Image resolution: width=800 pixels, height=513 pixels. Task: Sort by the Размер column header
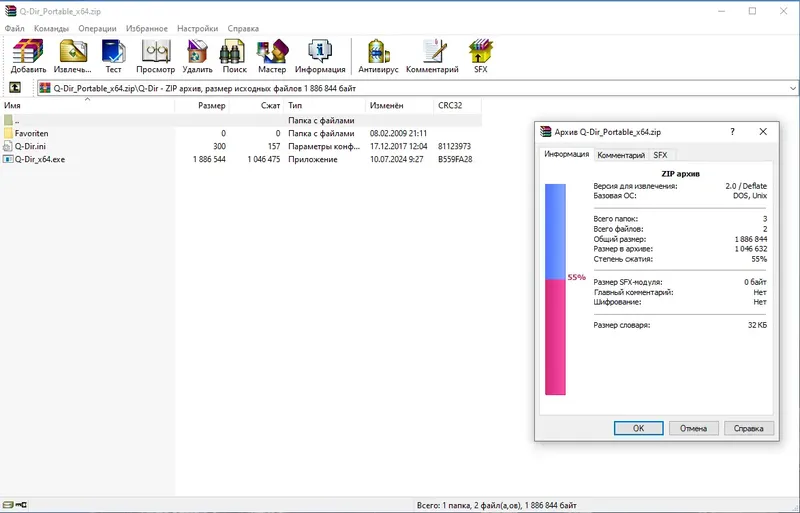[202, 106]
